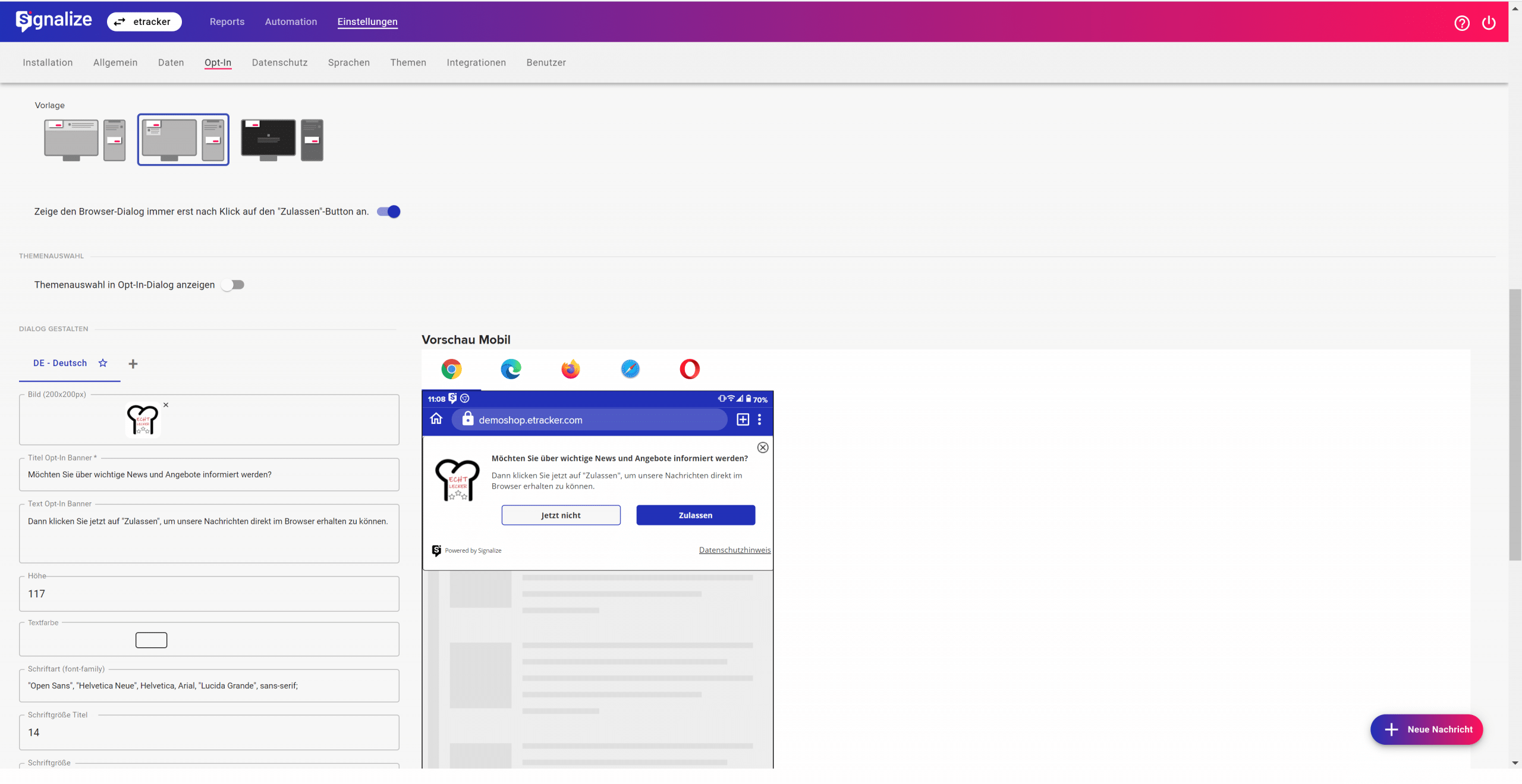Switch to the Installation tab

(x=48, y=62)
